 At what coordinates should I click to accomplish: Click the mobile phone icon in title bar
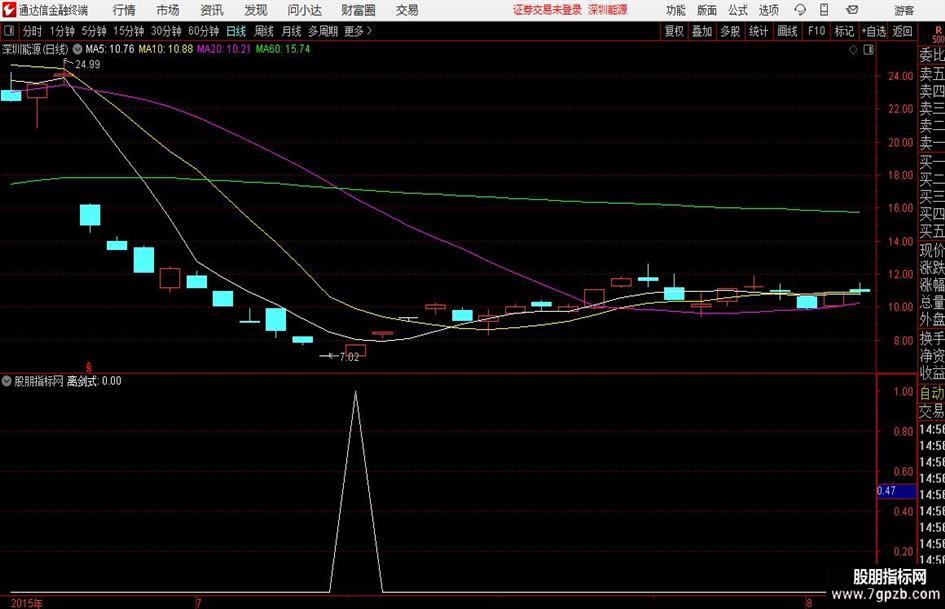point(824,10)
